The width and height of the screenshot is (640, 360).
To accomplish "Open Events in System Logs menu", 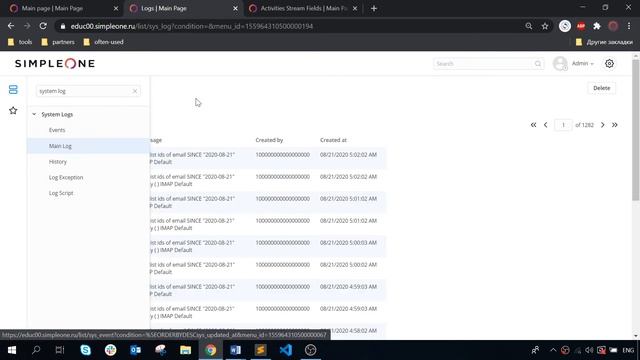I will coord(57,130).
